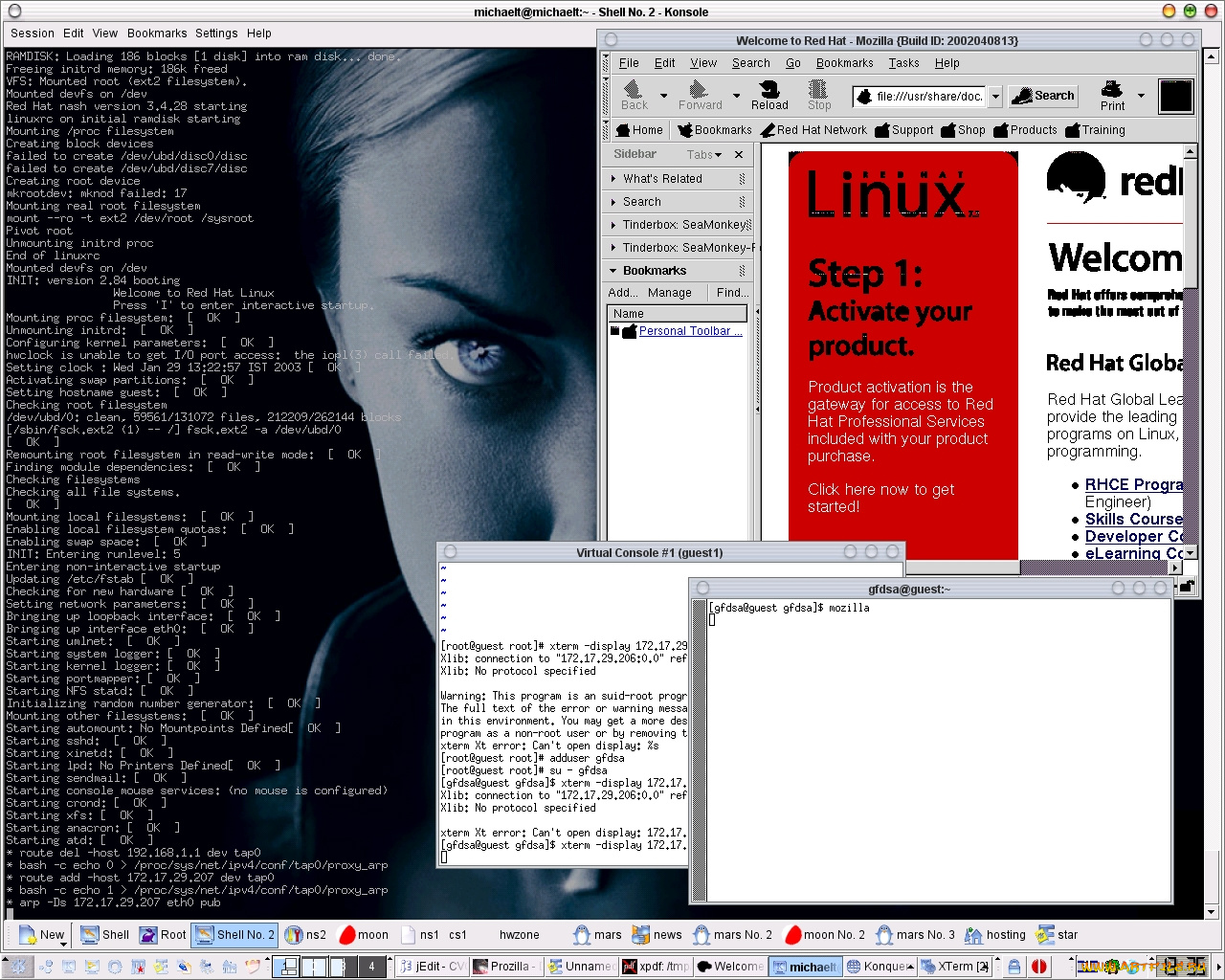
Task: Open the Personal Toolbar bookmark folder
Action: click(x=689, y=330)
